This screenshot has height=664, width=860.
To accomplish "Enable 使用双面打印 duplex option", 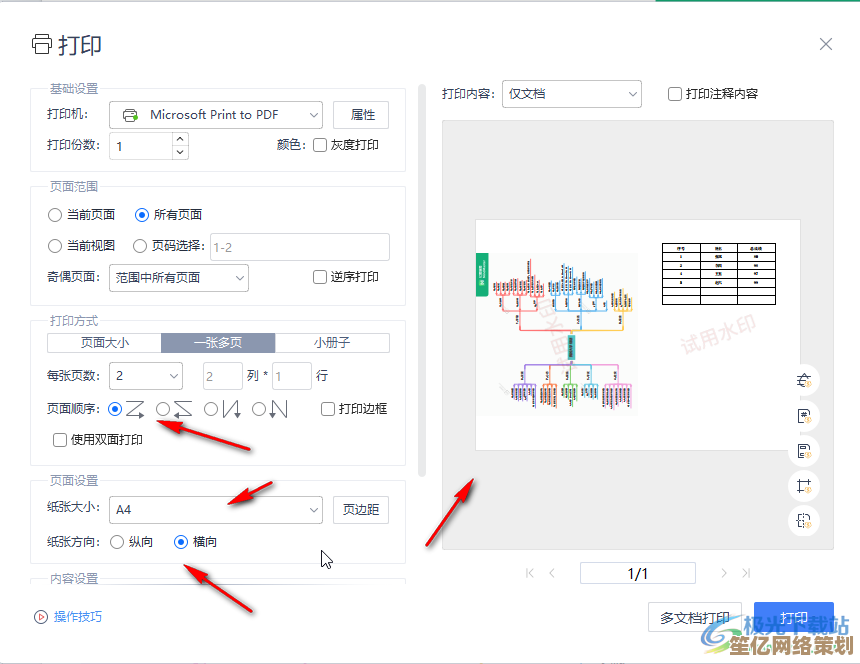I will point(61,439).
